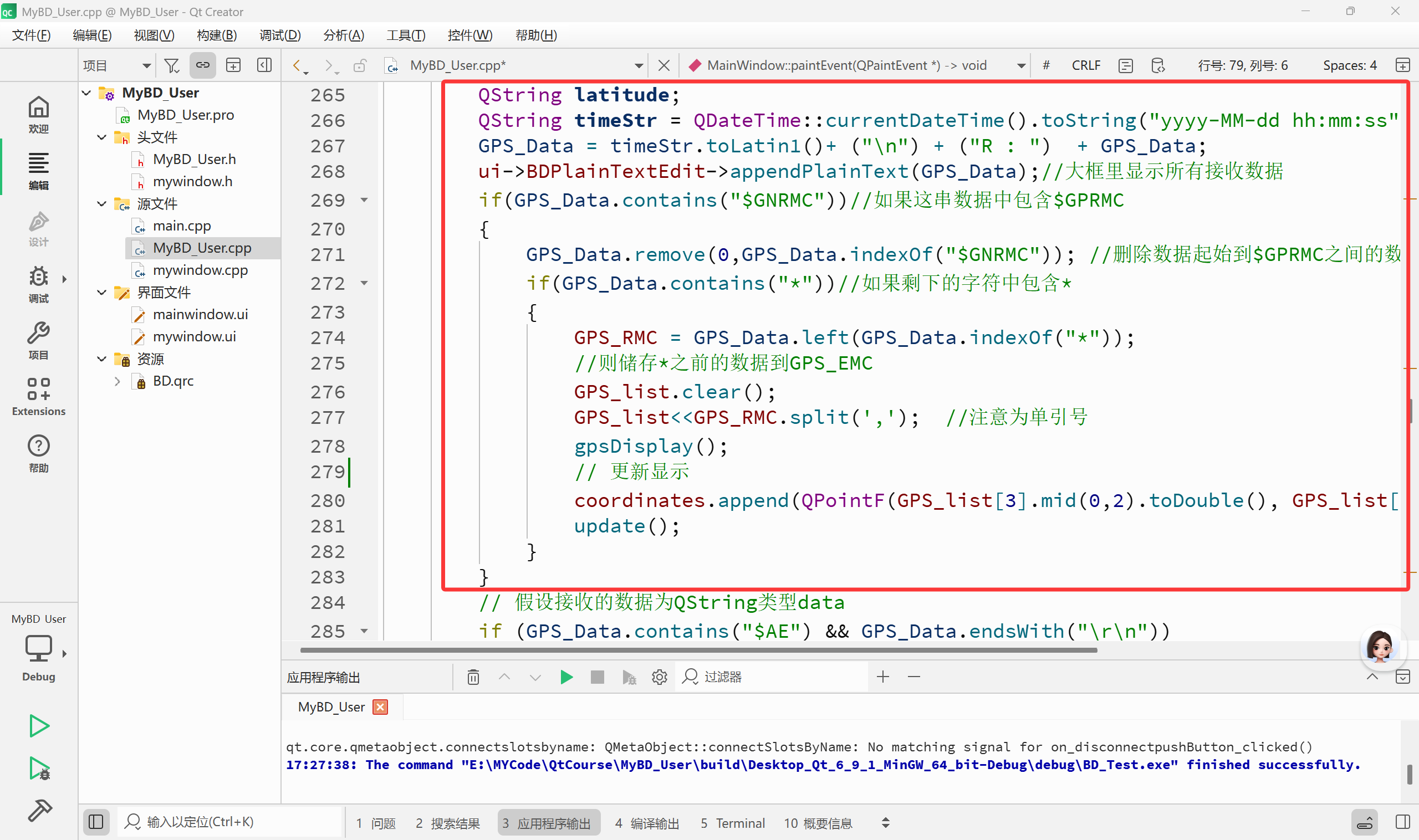Toggle left sidebar visibility button
This screenshot has height=840, width=1419.
tap(96, 822)
